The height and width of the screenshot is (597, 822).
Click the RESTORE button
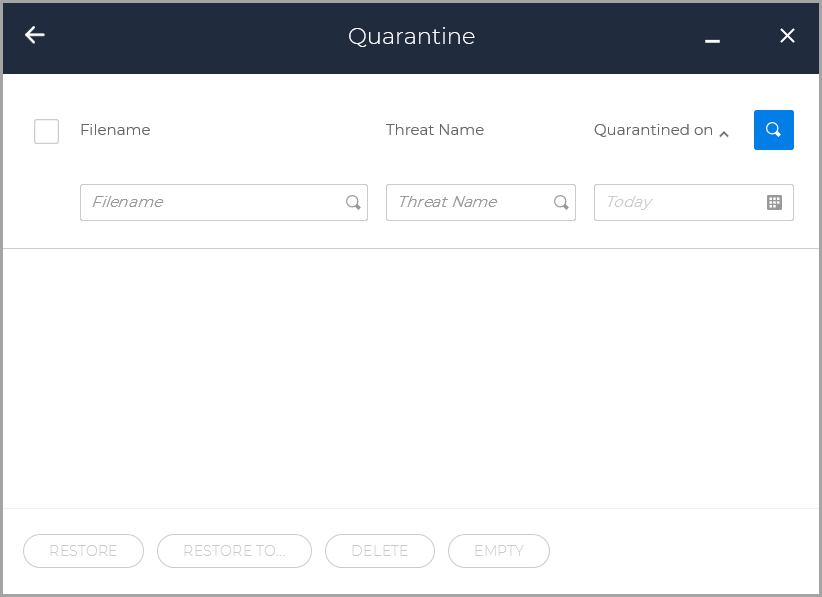click(83, 551)
